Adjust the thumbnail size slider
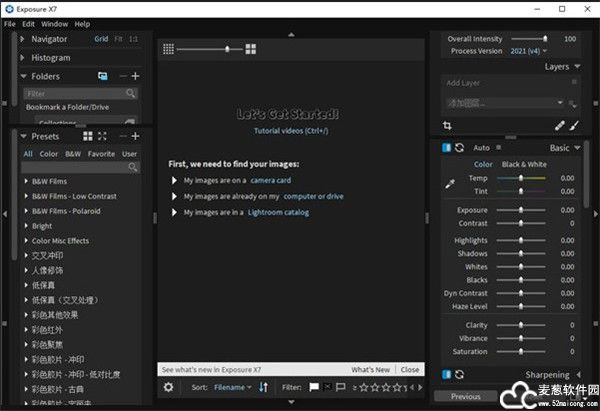Image resolution: width=600 pixels, height=411 pixels. point(209,49)
